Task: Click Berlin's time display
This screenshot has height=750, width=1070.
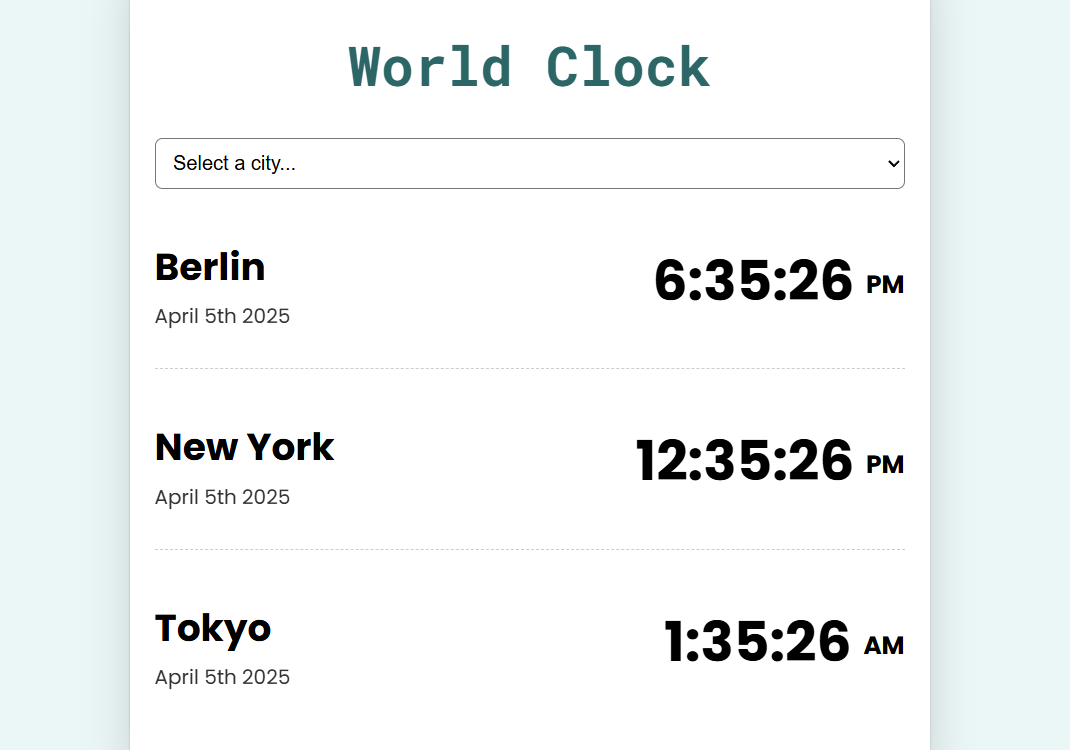Action: point(753,281)
